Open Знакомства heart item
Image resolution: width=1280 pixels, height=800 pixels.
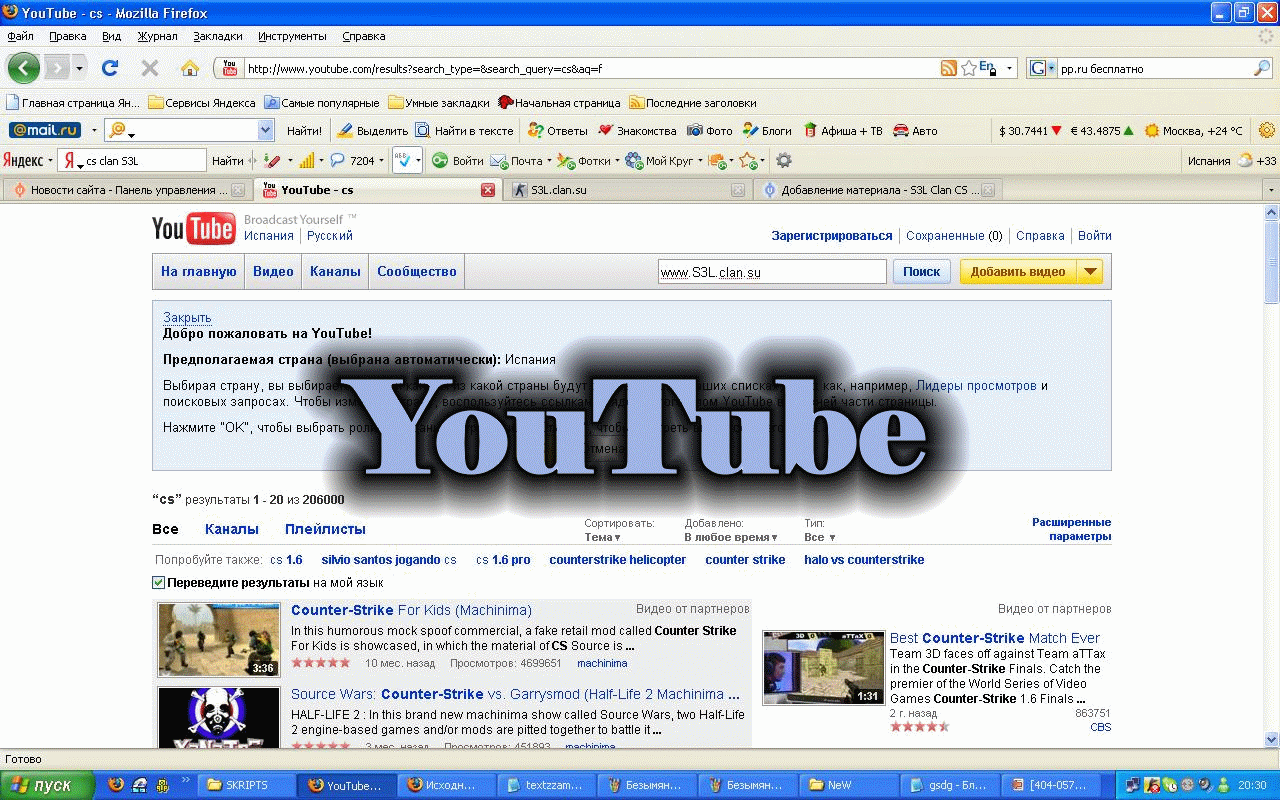coord(637,130)
